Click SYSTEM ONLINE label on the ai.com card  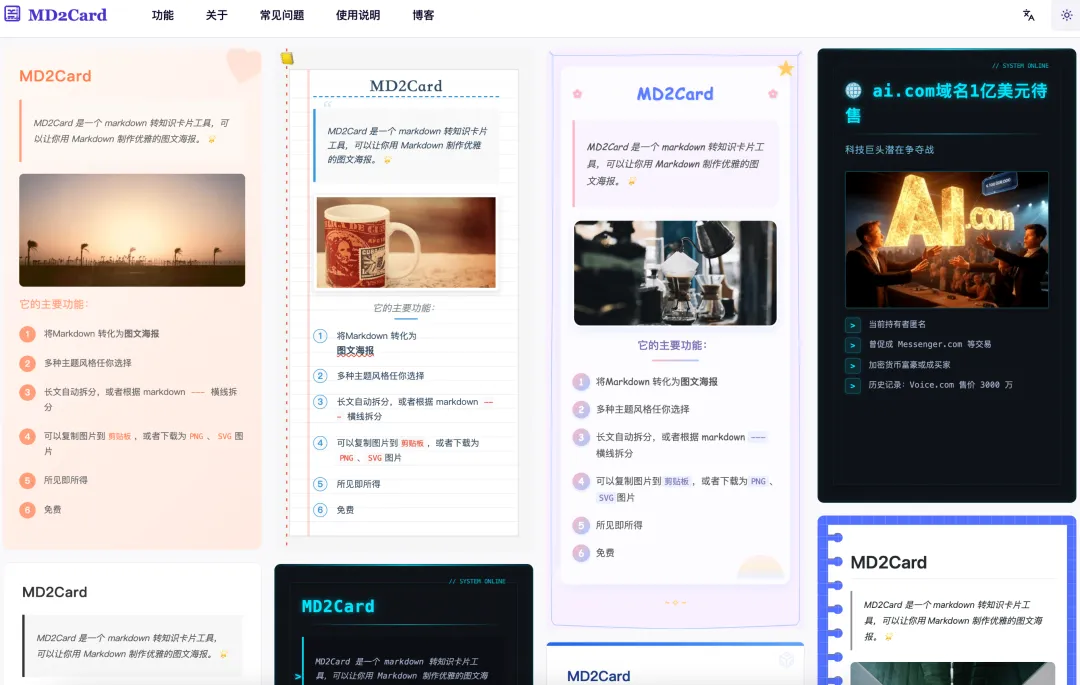pos(1020,65)
